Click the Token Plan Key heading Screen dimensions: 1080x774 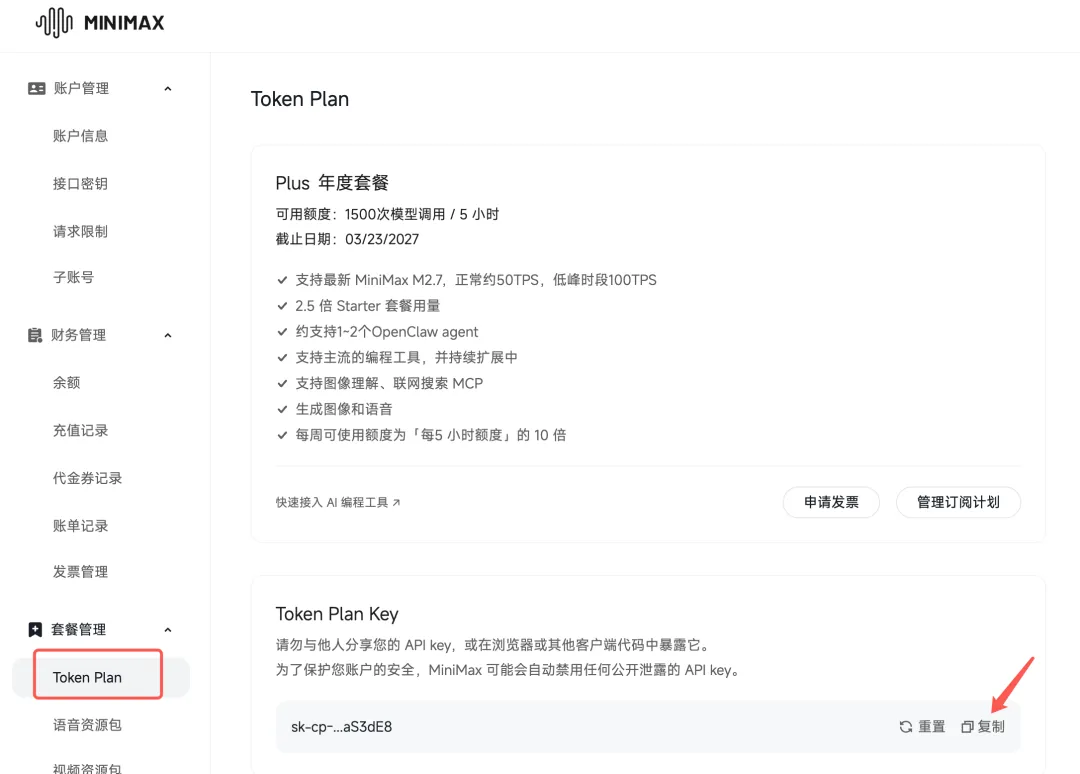(x=337, y=614)
